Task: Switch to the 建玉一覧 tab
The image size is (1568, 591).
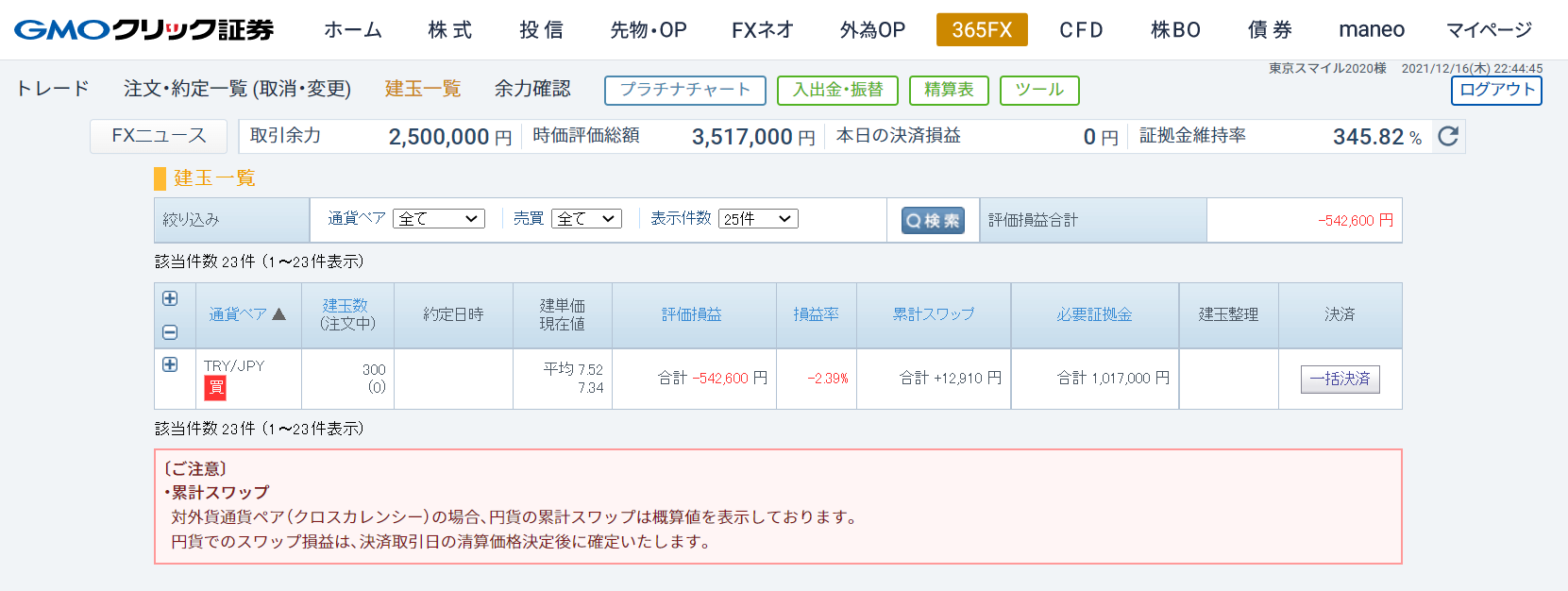Action: click(423, 89)
